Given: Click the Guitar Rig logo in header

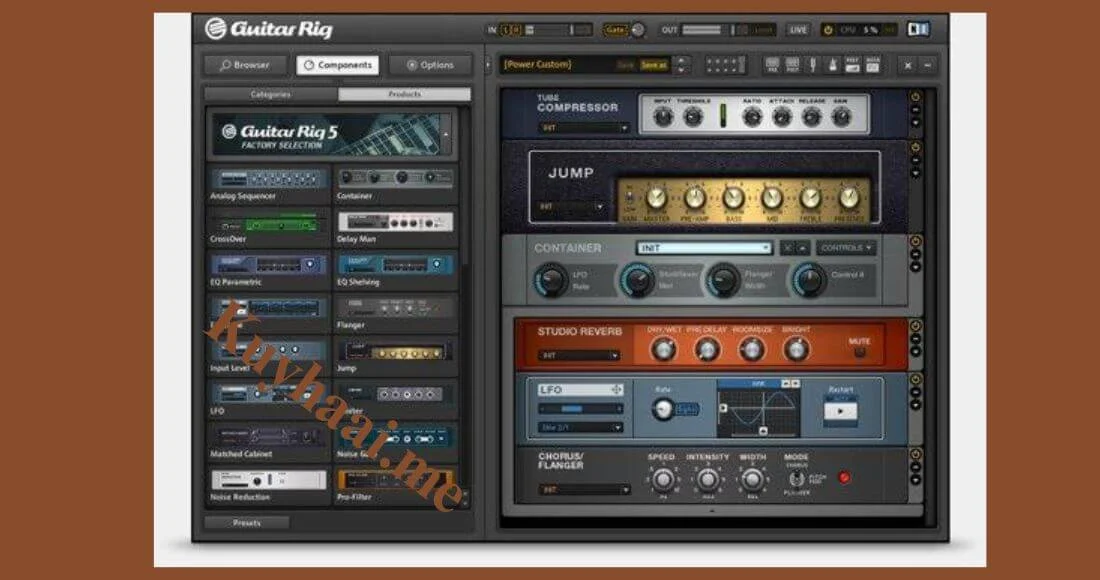Looking at the screenshot, I should (269, 29).
